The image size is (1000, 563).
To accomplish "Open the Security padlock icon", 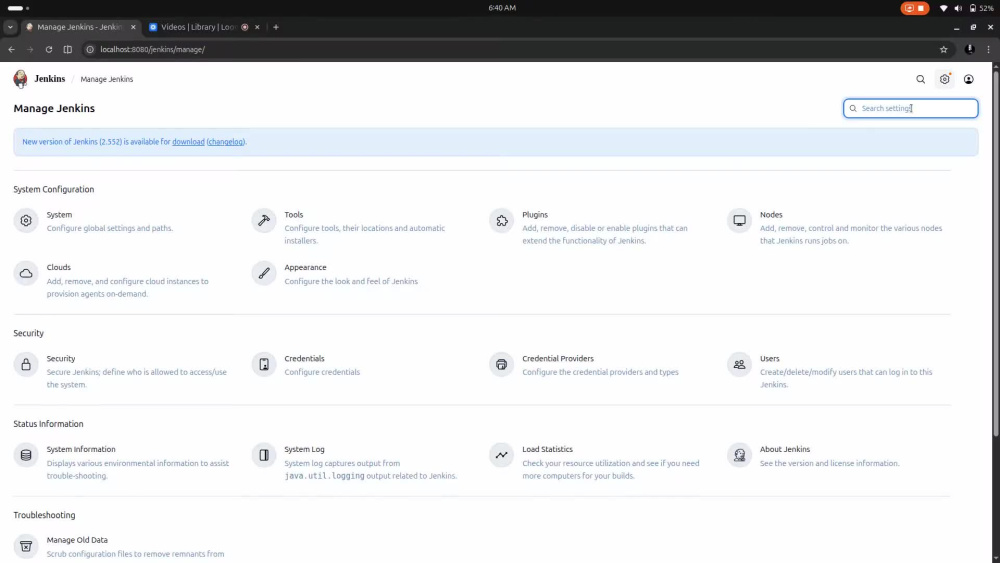I will [x=26, y=365].
